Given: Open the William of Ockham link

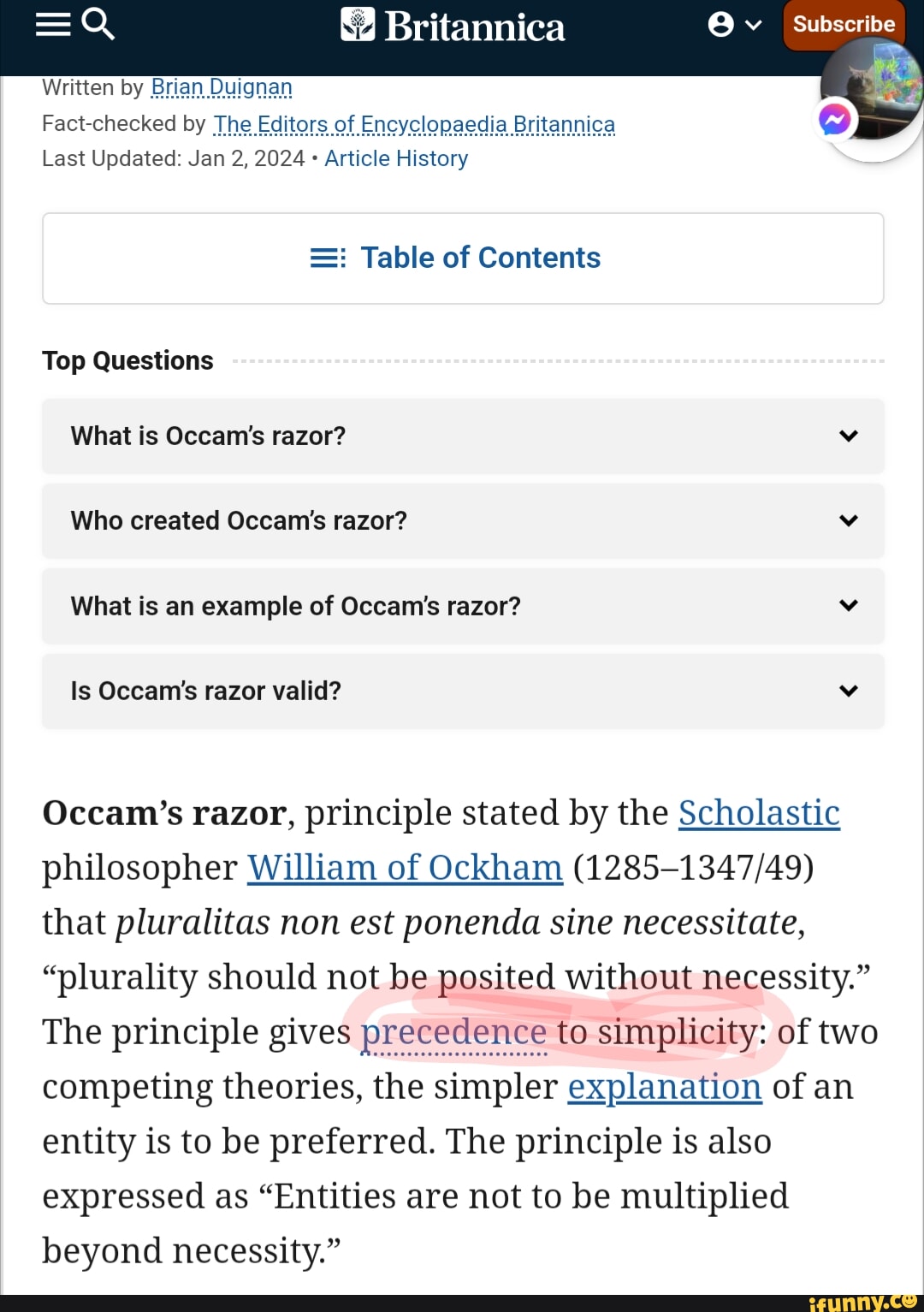Looking at the screenshot, I should pyautogui.click(x=403, y=867).
